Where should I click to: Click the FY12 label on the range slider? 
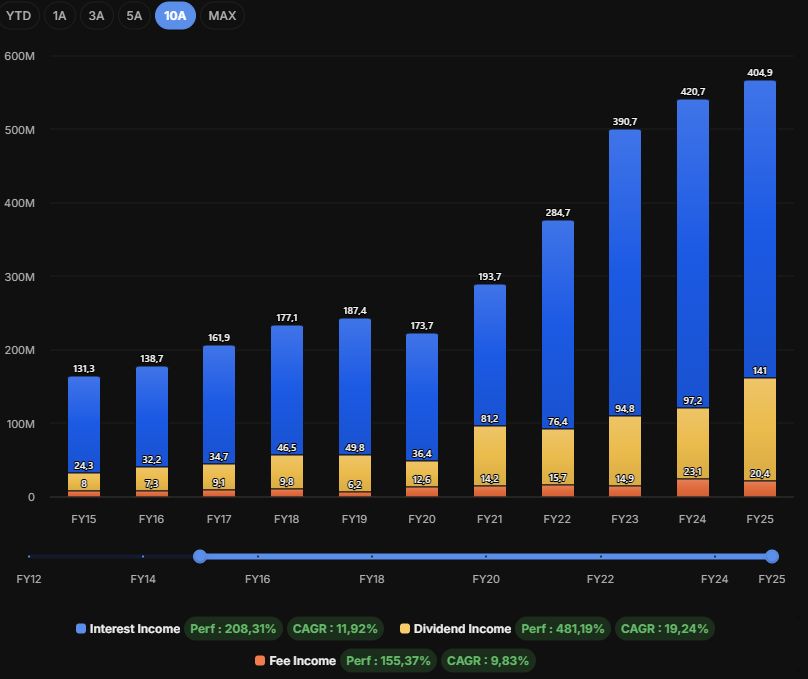coord(29,579)
